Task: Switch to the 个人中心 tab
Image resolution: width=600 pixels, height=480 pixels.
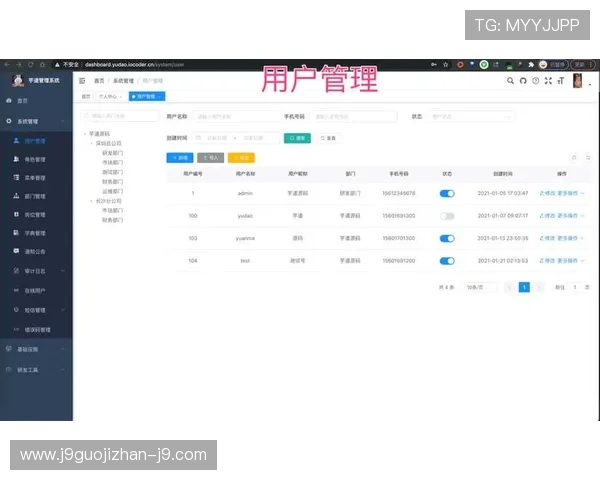Action: 108,96
